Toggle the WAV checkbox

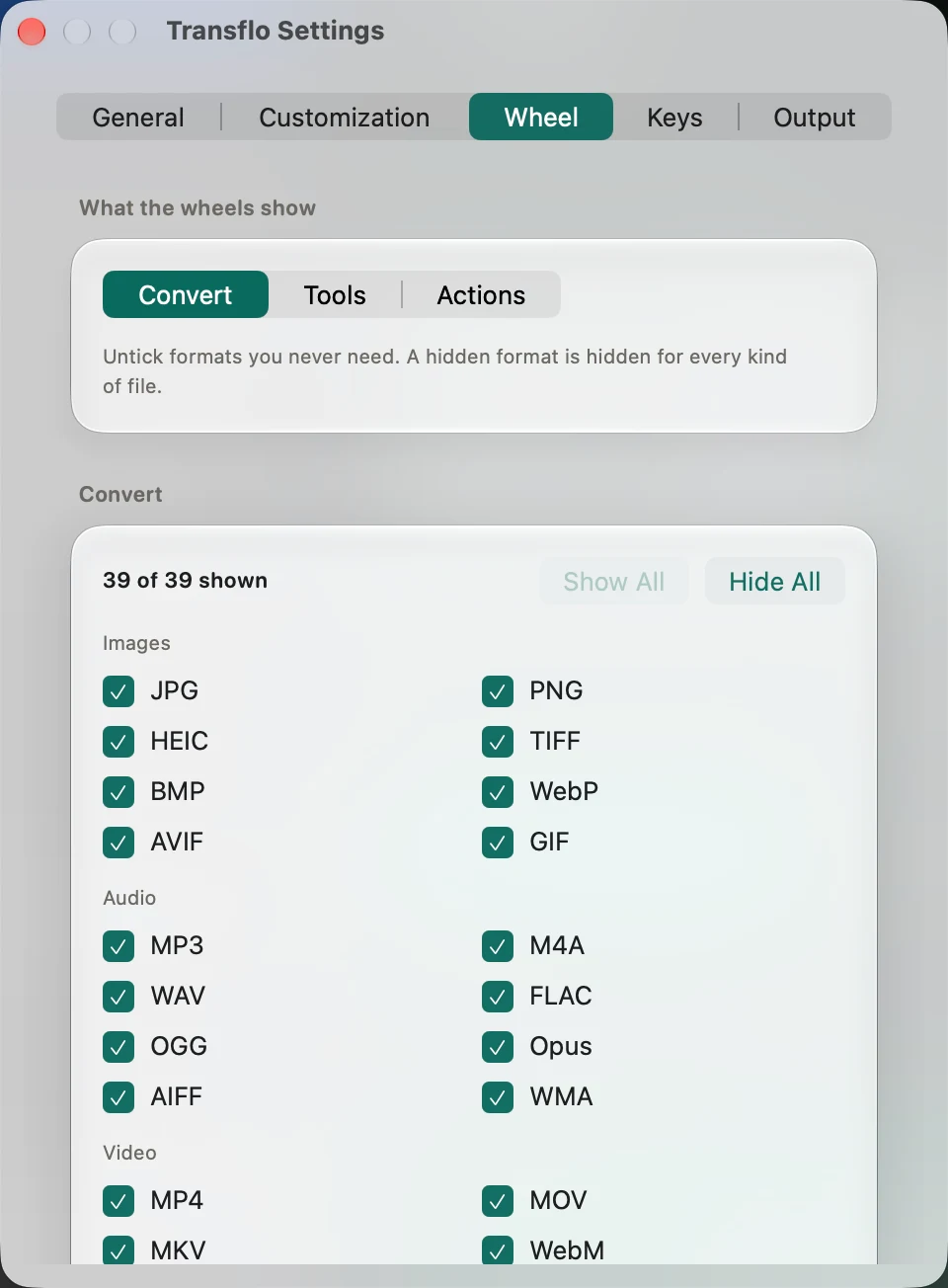[118, 997]
